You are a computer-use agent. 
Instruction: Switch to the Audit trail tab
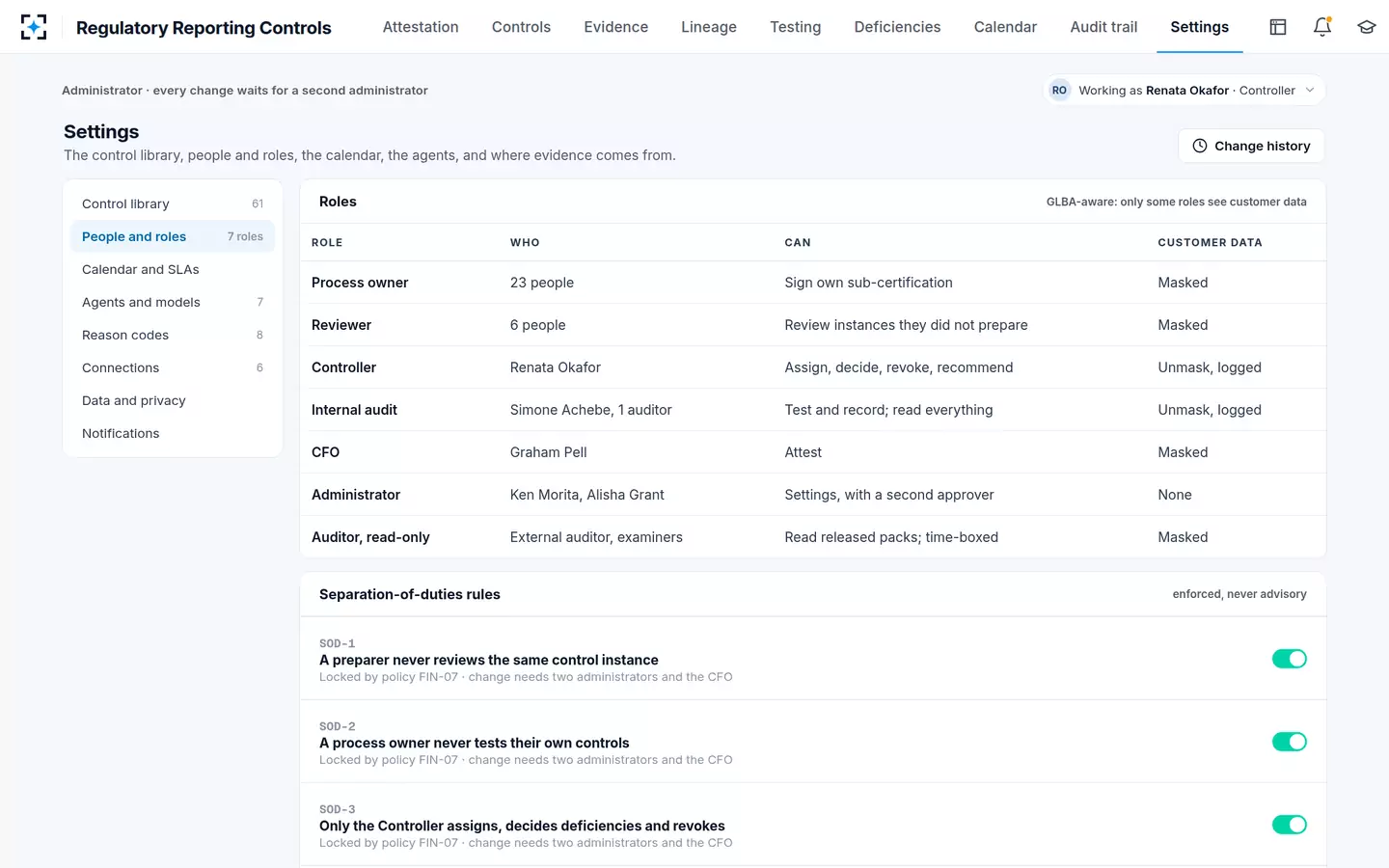(1103, 27)
